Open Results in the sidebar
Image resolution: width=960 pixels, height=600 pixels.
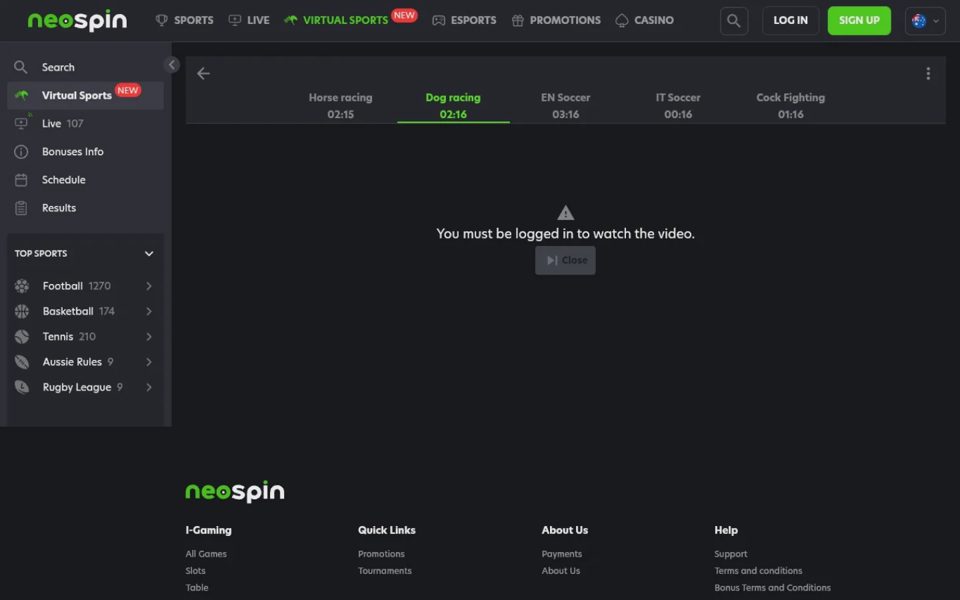point(85,208)
